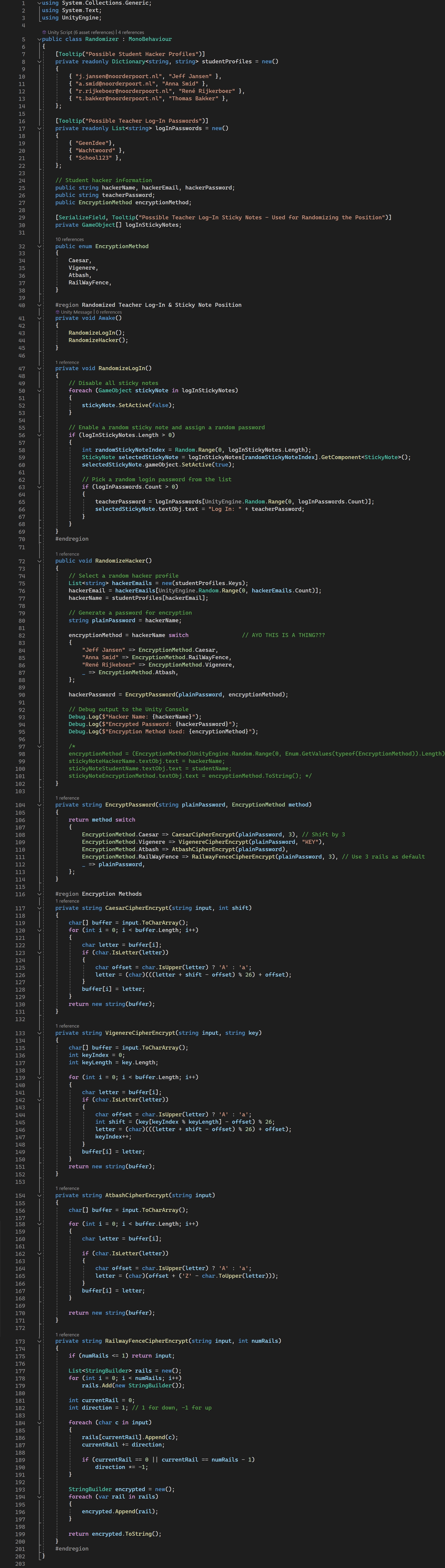Collapse the EncryptionMethod enum at line 32
The image size is (445, 1568).
pyautogui.click(x=40, y=246)
